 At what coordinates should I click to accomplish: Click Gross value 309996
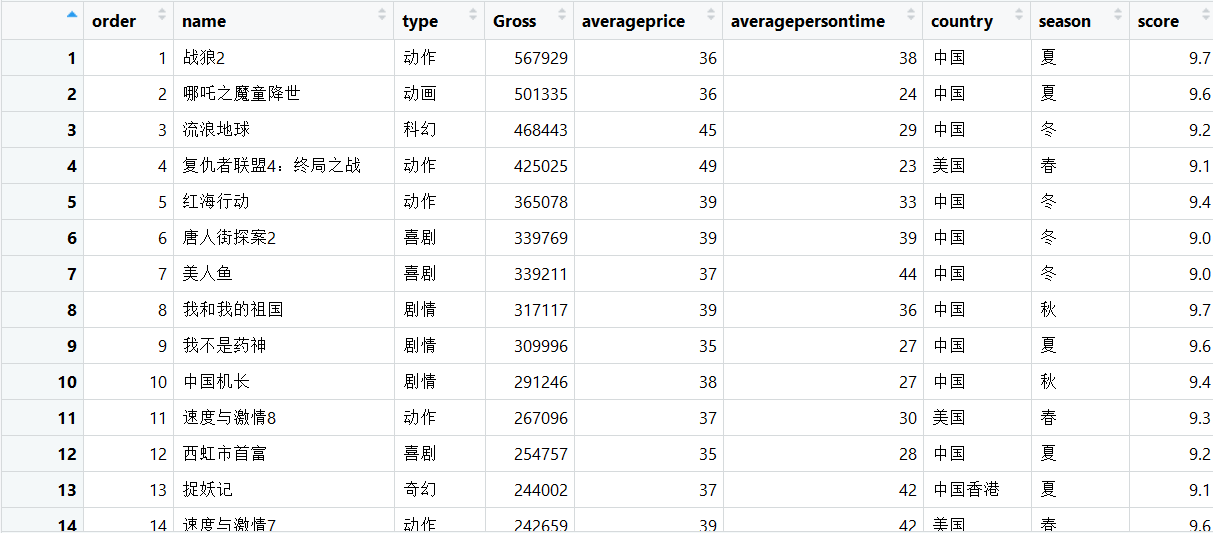click(x=541, y=346)
